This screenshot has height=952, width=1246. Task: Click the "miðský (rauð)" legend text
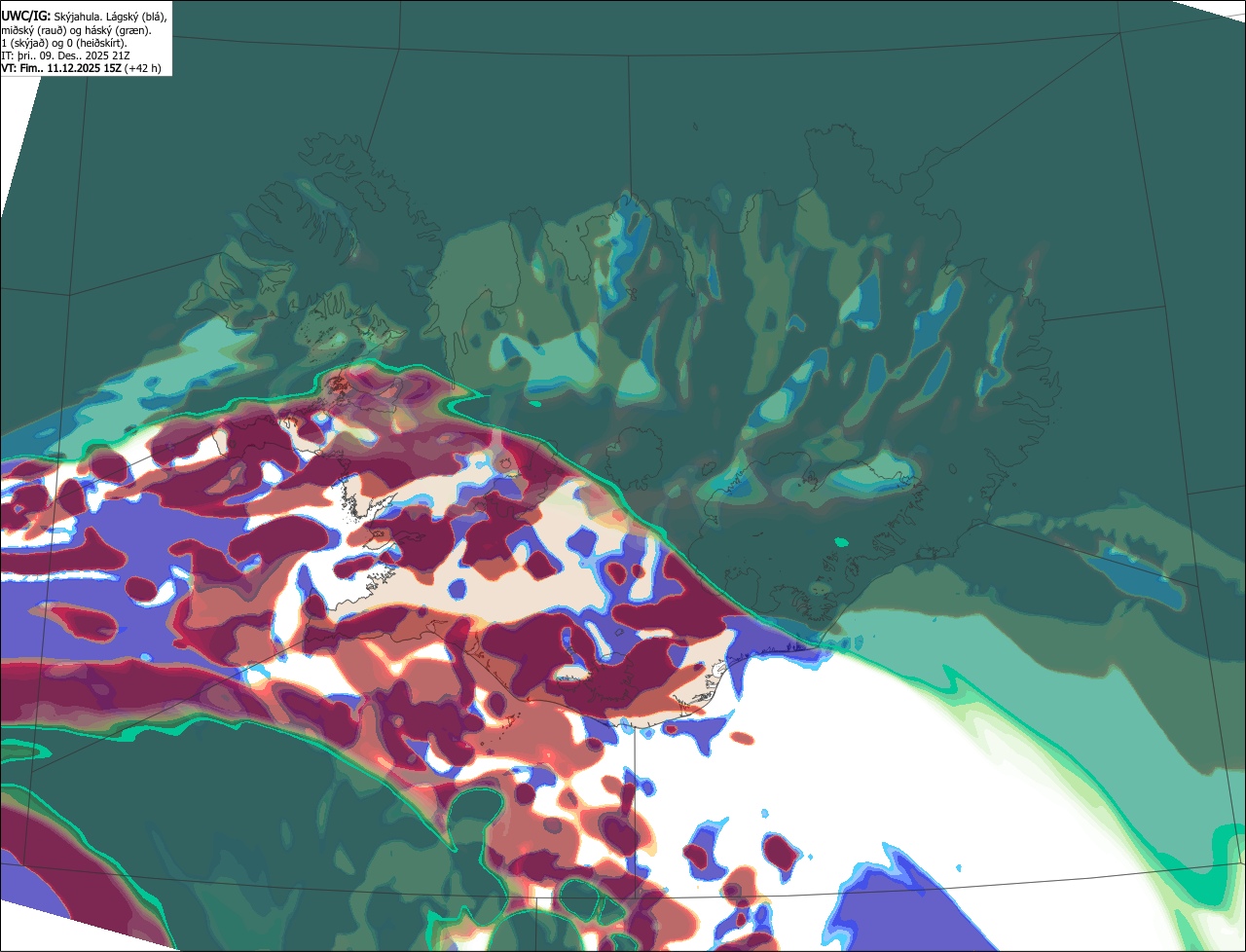coord(34,30)
